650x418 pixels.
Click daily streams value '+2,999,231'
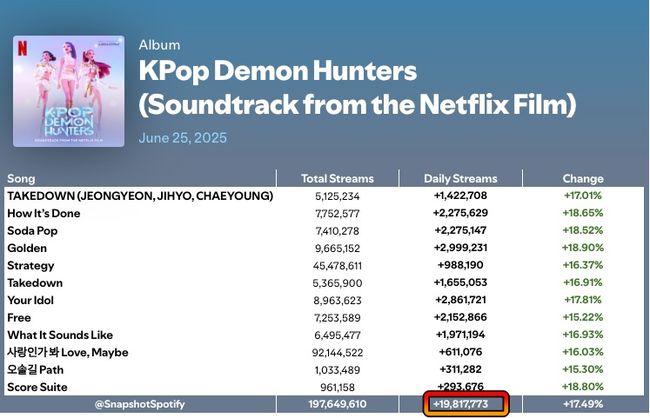461,248
